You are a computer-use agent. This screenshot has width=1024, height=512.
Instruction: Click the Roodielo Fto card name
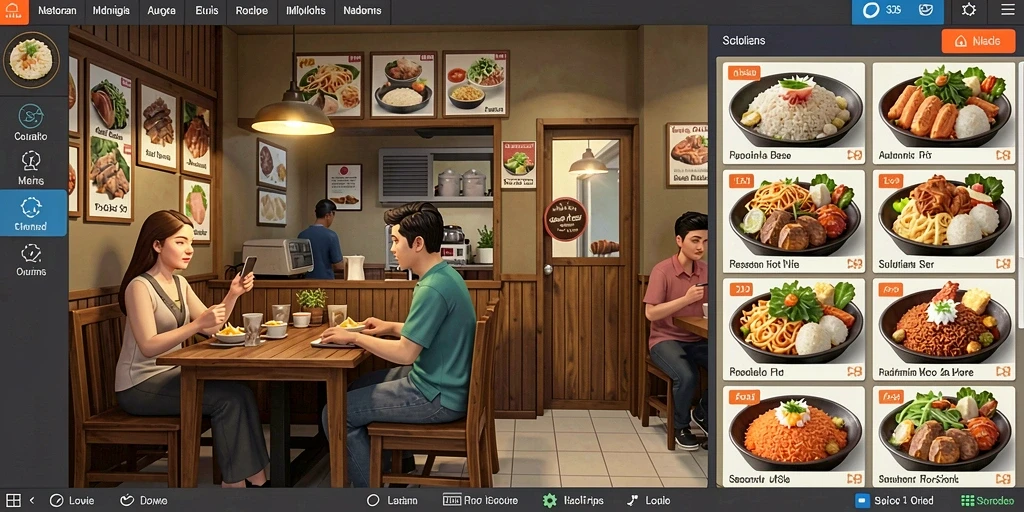pyautogui.click(x=757, y=372)
